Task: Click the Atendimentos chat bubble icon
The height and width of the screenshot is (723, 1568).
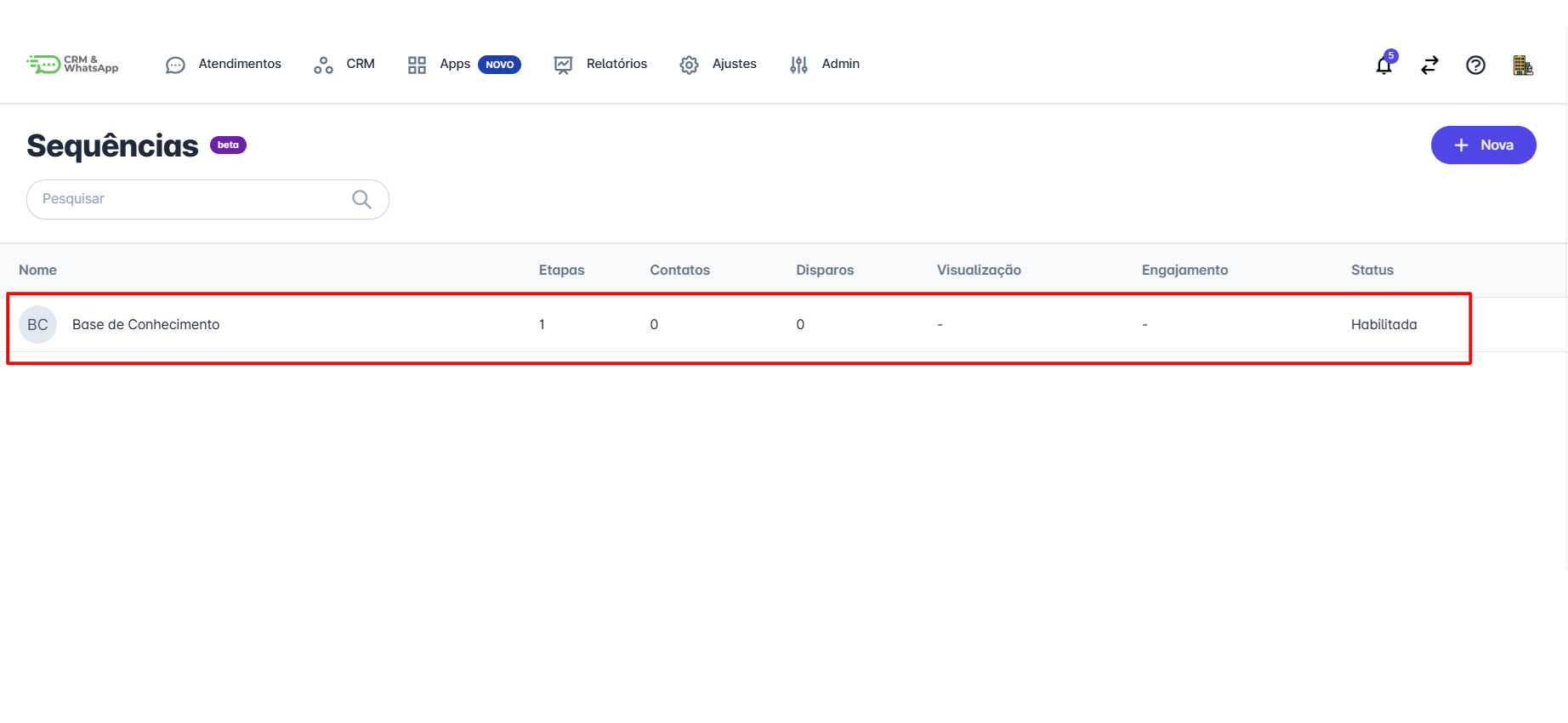Action: point(175,65)
